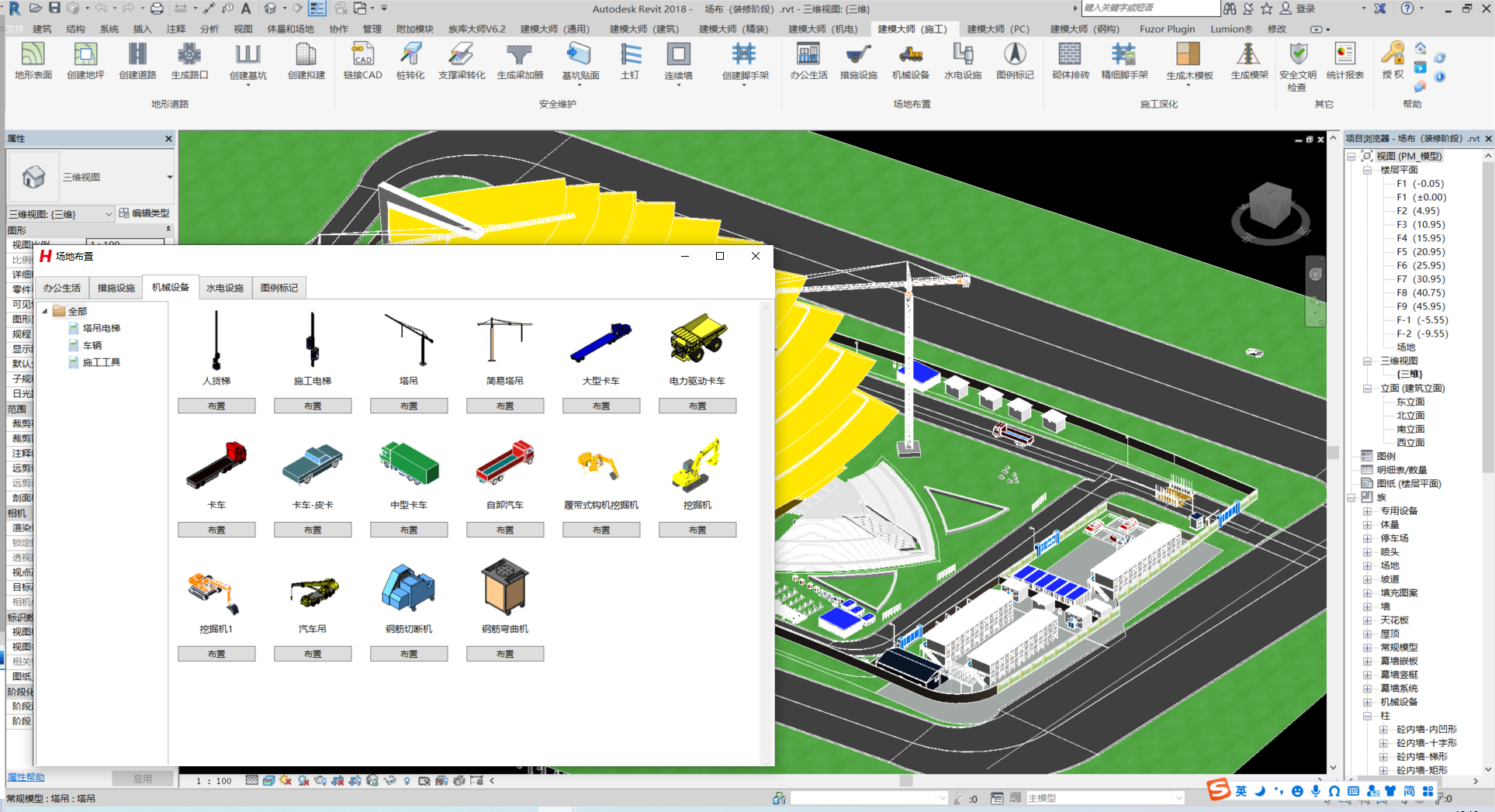Screen dimensions: 1495x812
Task: Collapse the 楼层平面 node in project browser
Action: (x=1367, y=170)
